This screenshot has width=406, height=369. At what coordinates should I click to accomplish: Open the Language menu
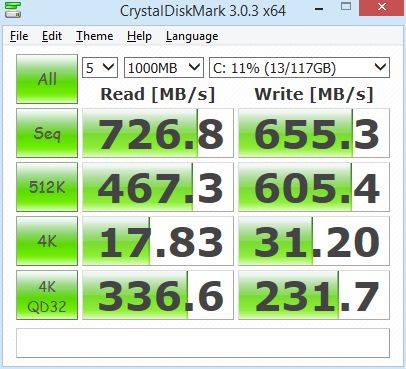(192, 36)
